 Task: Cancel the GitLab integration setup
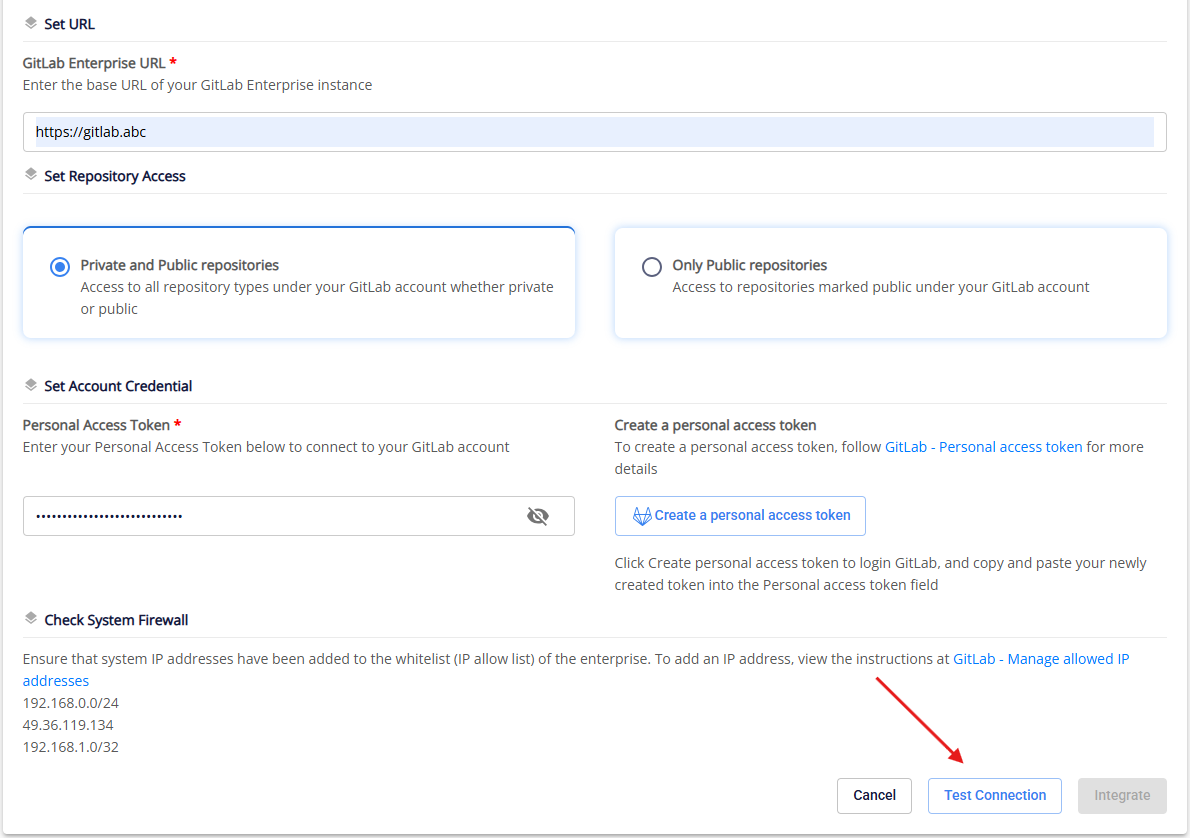tap(874, 795)
